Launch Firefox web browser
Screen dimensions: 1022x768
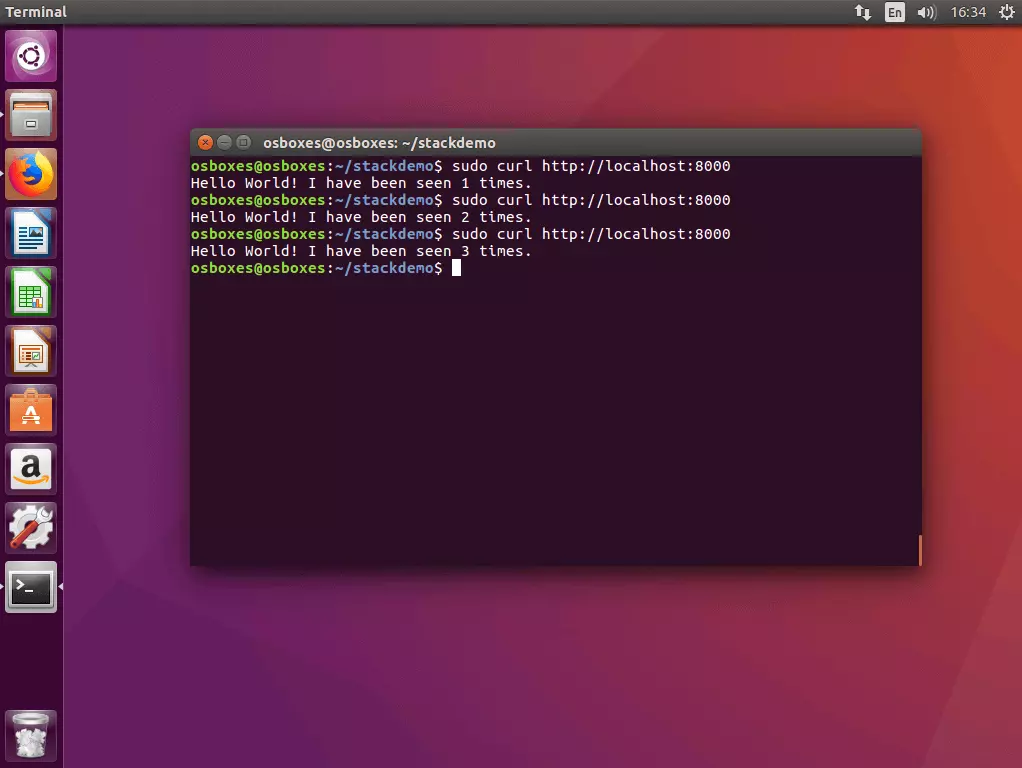pyautogui.click(x=31, y=175)
